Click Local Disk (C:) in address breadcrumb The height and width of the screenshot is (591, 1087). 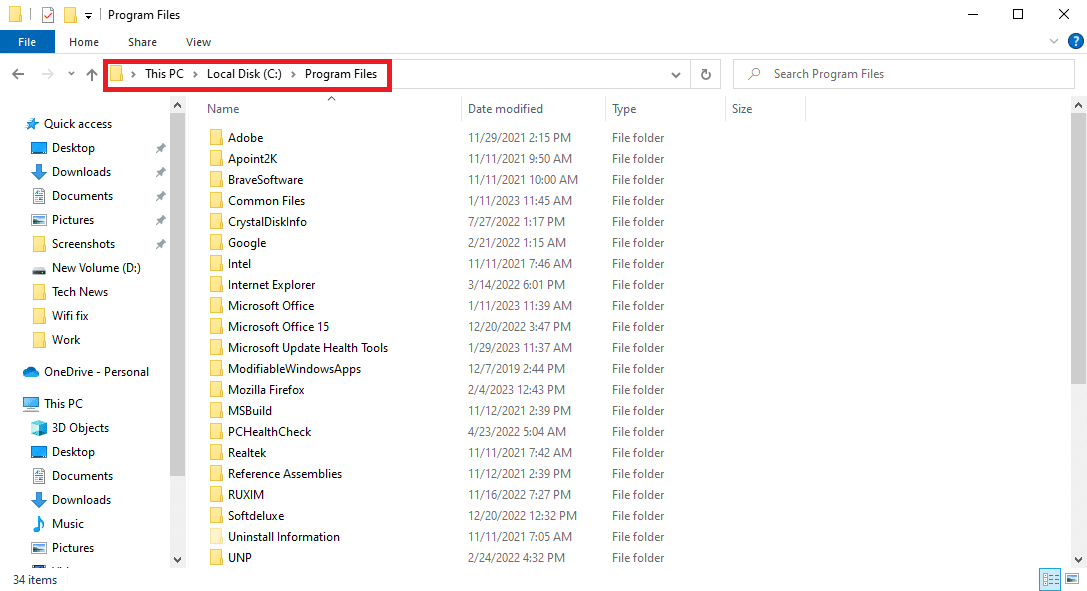click(x=244, y=74)
